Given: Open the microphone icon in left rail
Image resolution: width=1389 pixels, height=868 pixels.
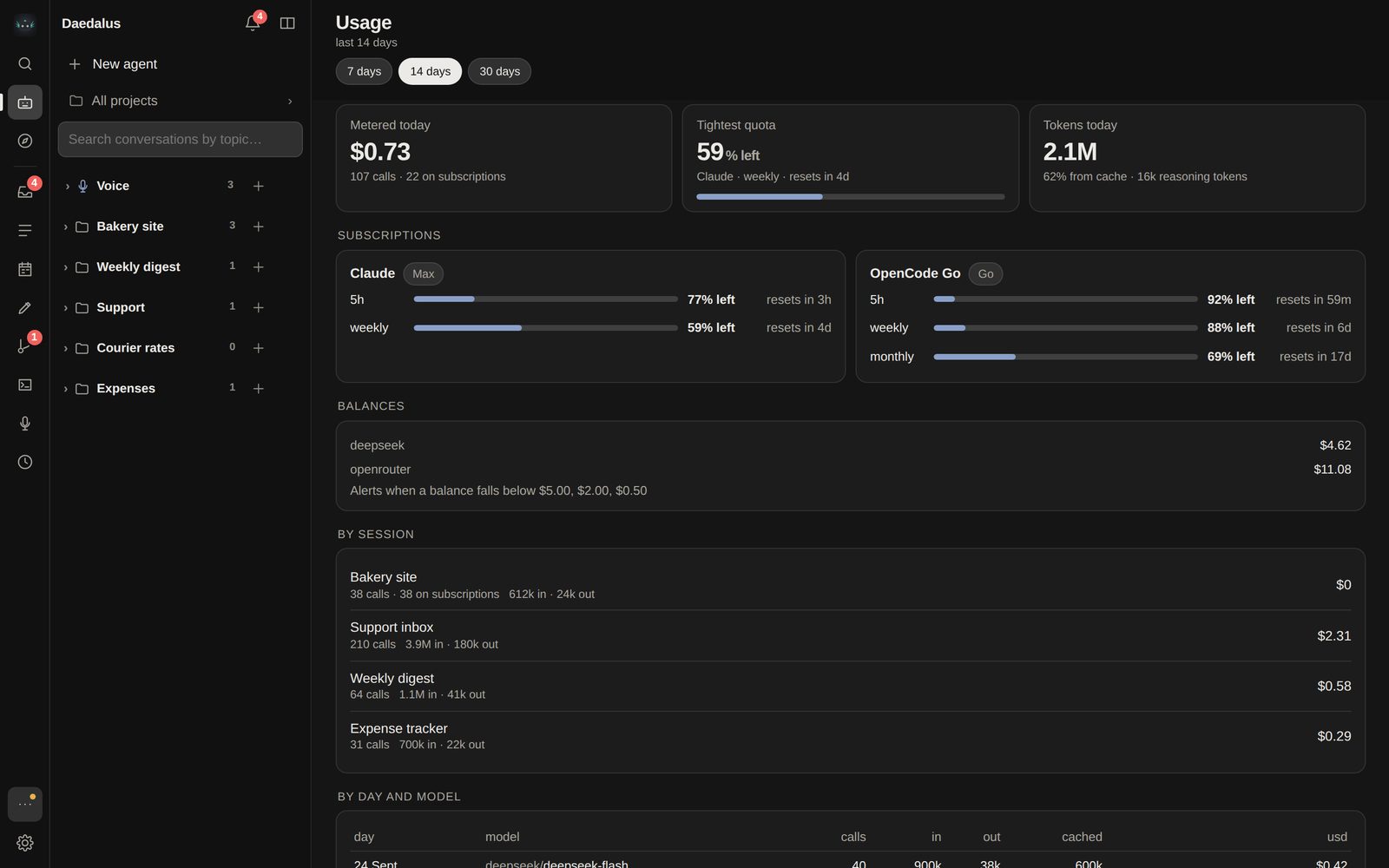Looking at the screenshot, I should (25, 423).
